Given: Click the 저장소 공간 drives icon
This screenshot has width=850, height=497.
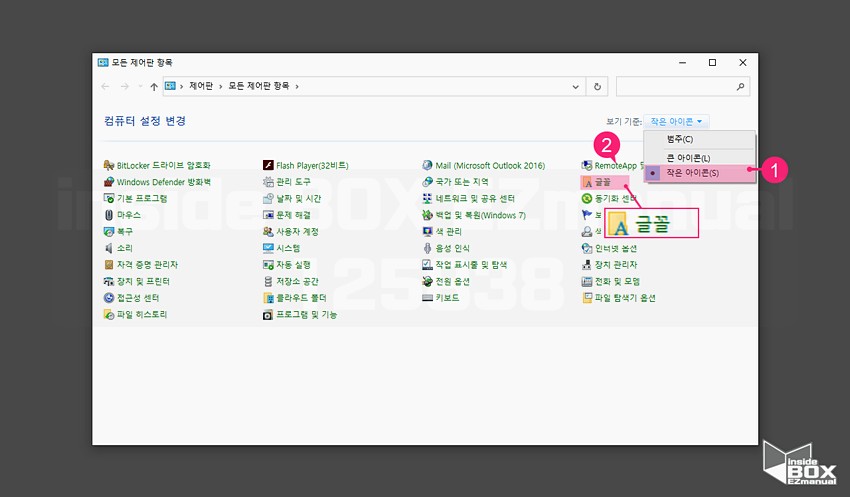Looking at the screenshot, I should pos(268,281).
